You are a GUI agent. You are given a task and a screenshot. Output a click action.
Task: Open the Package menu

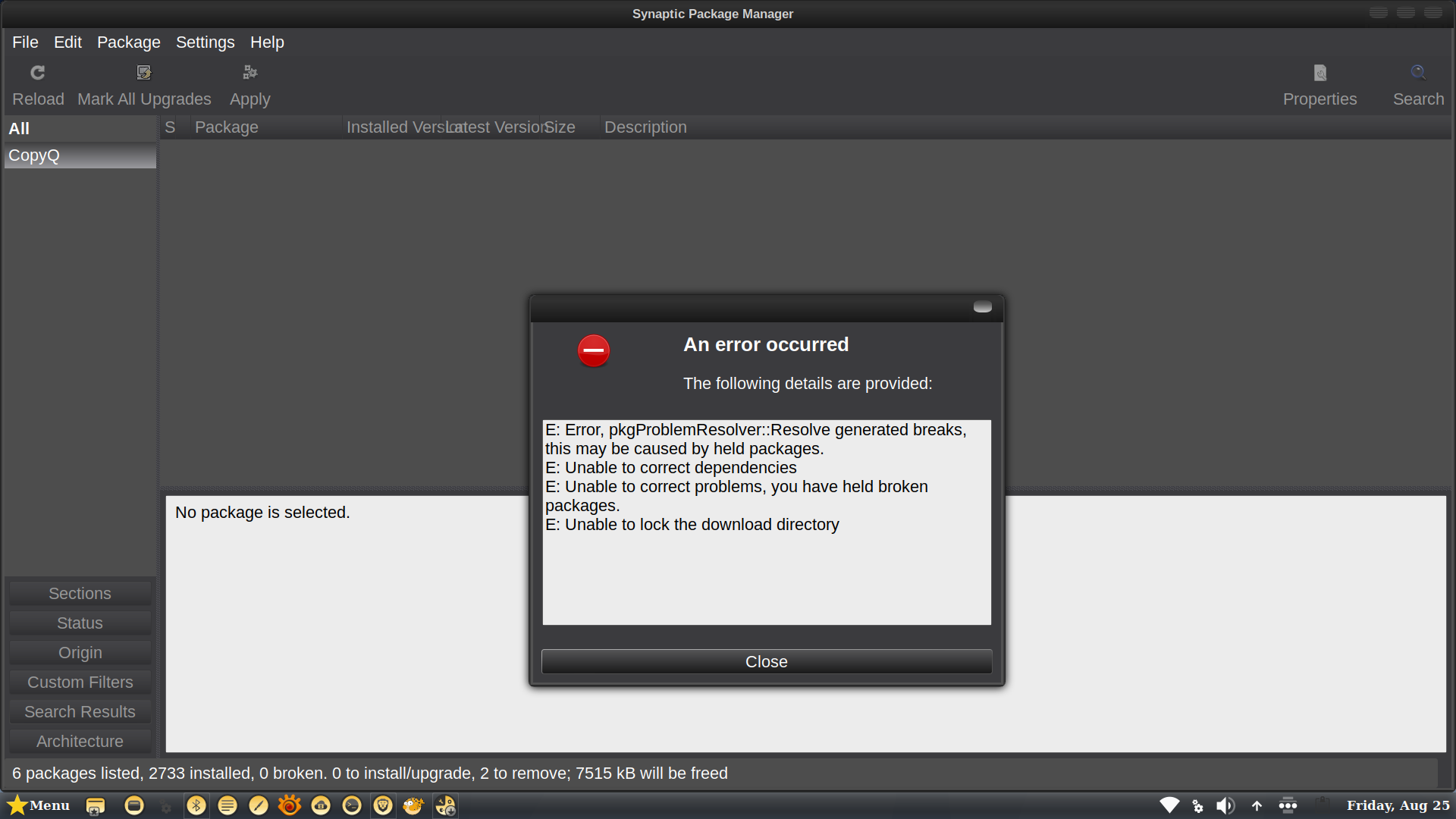pyautogui.click(x=129, y=42)
